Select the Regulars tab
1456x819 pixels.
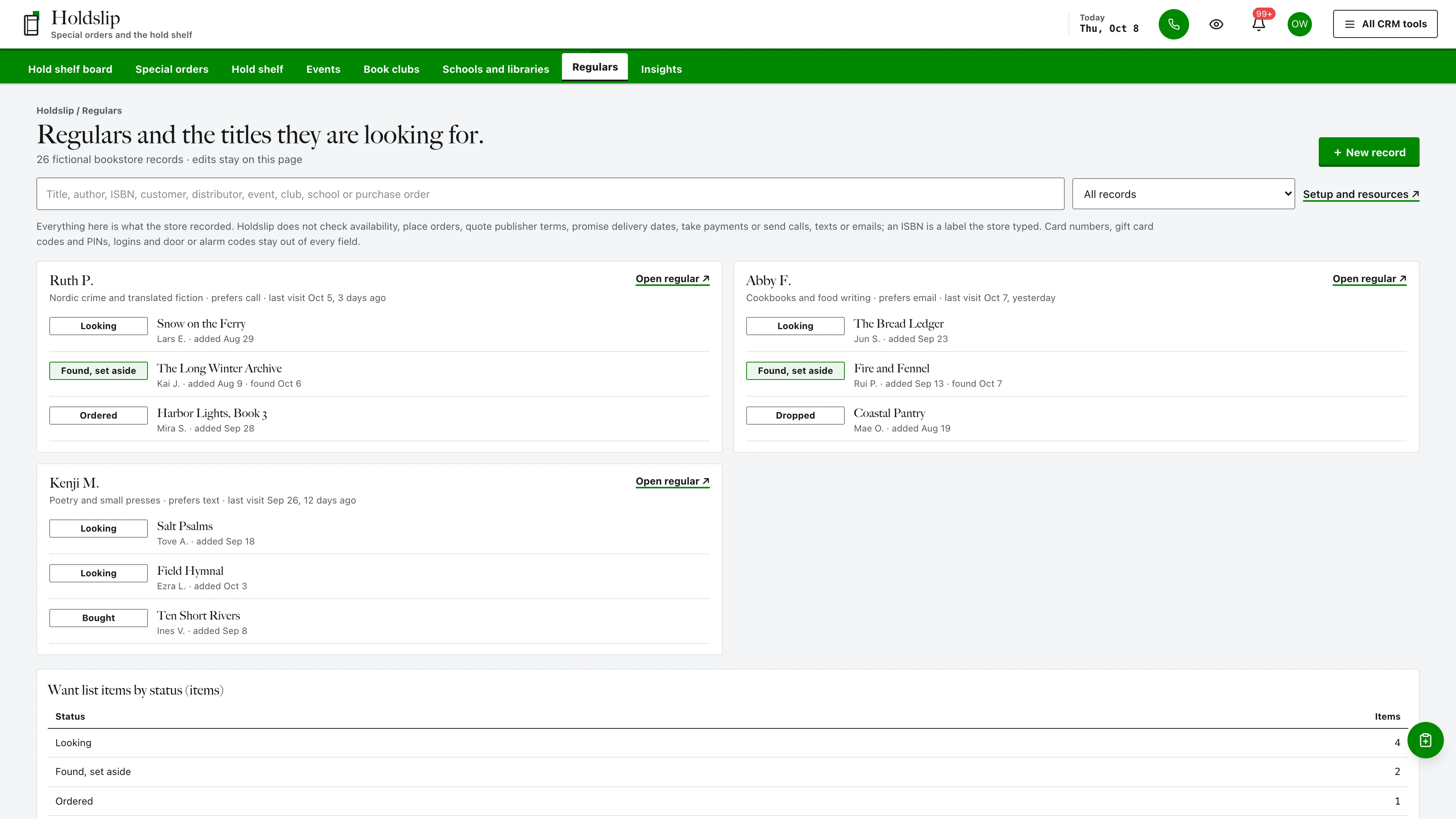click(595, 67)
